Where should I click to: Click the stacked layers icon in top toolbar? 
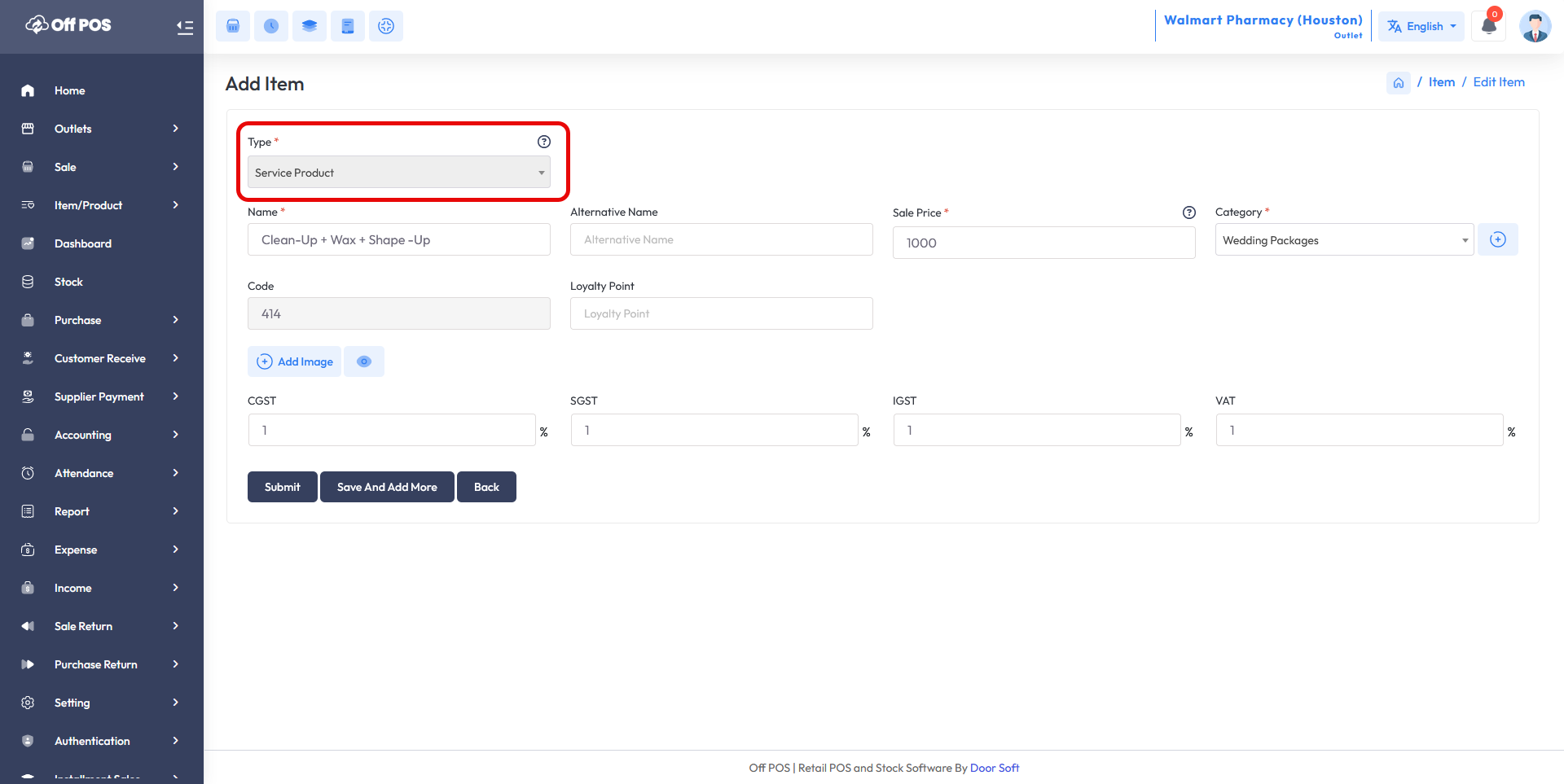(310, 26)
